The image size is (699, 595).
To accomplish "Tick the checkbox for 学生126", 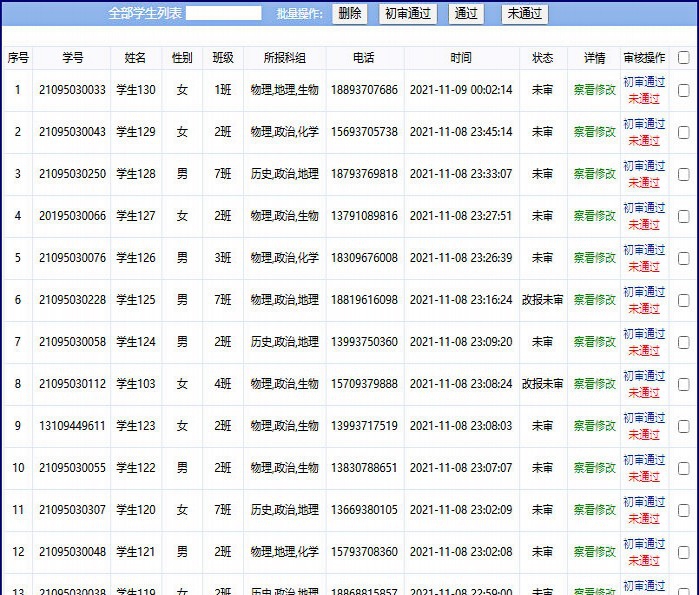I will click(x=683, y=259).
